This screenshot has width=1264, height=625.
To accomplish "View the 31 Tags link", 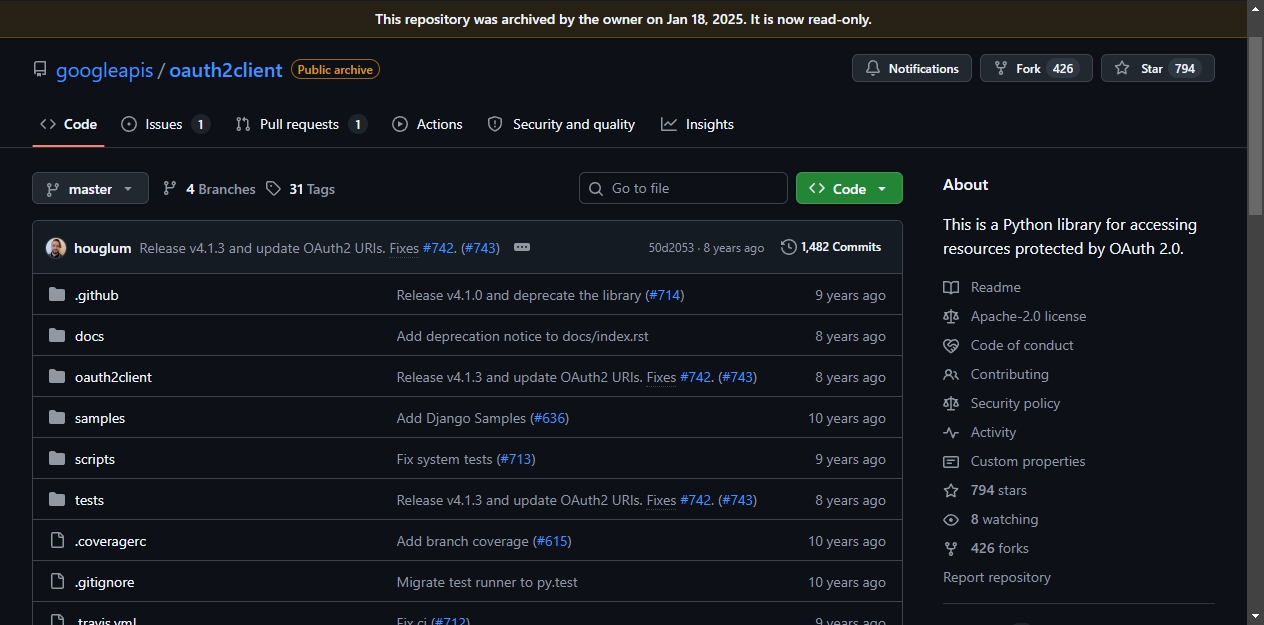I will 301,189.
